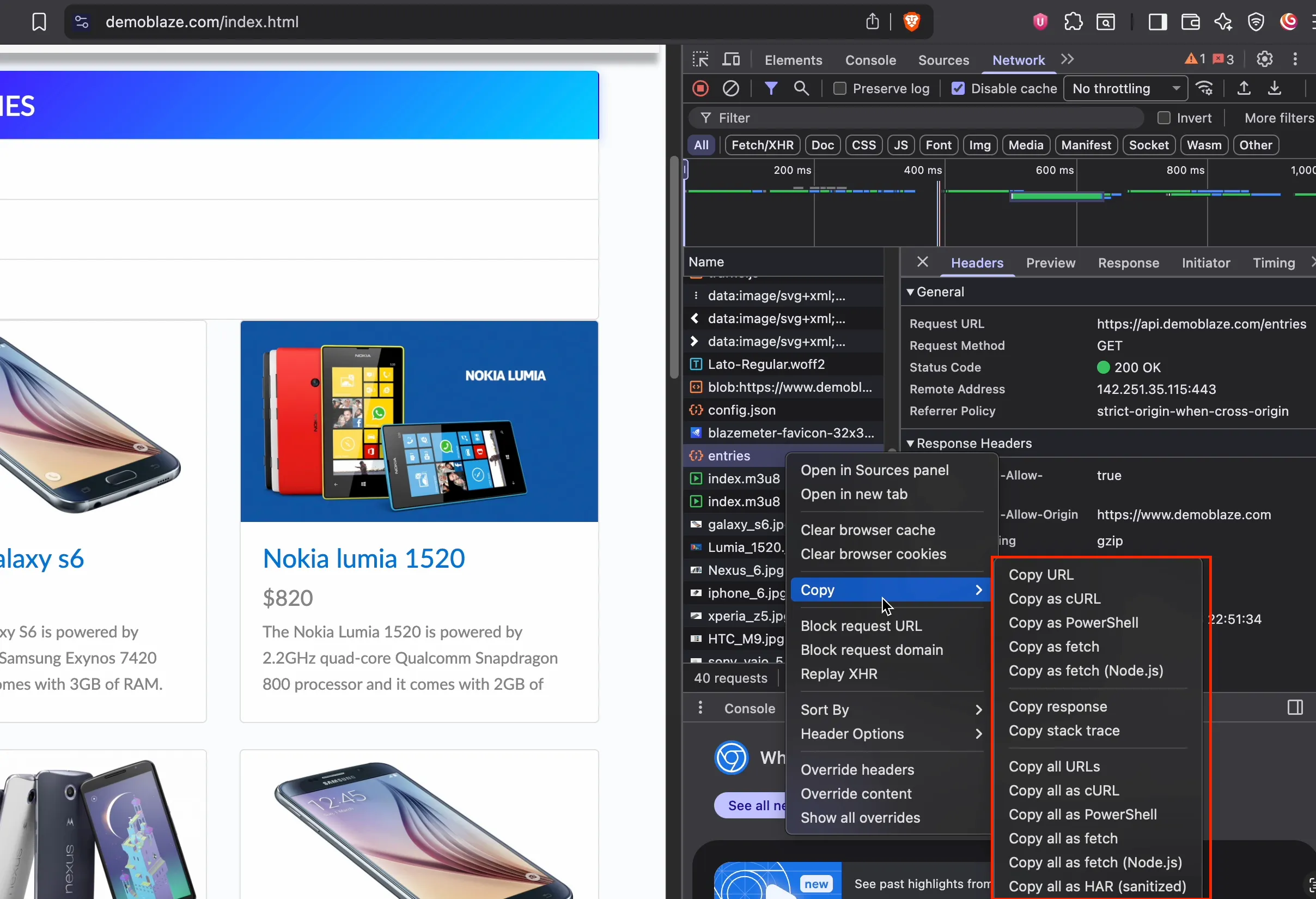Viewport: 1316px width, 899px height.
Task: Choose Copy as cURL from the menu
Action: pos(1055,598)
